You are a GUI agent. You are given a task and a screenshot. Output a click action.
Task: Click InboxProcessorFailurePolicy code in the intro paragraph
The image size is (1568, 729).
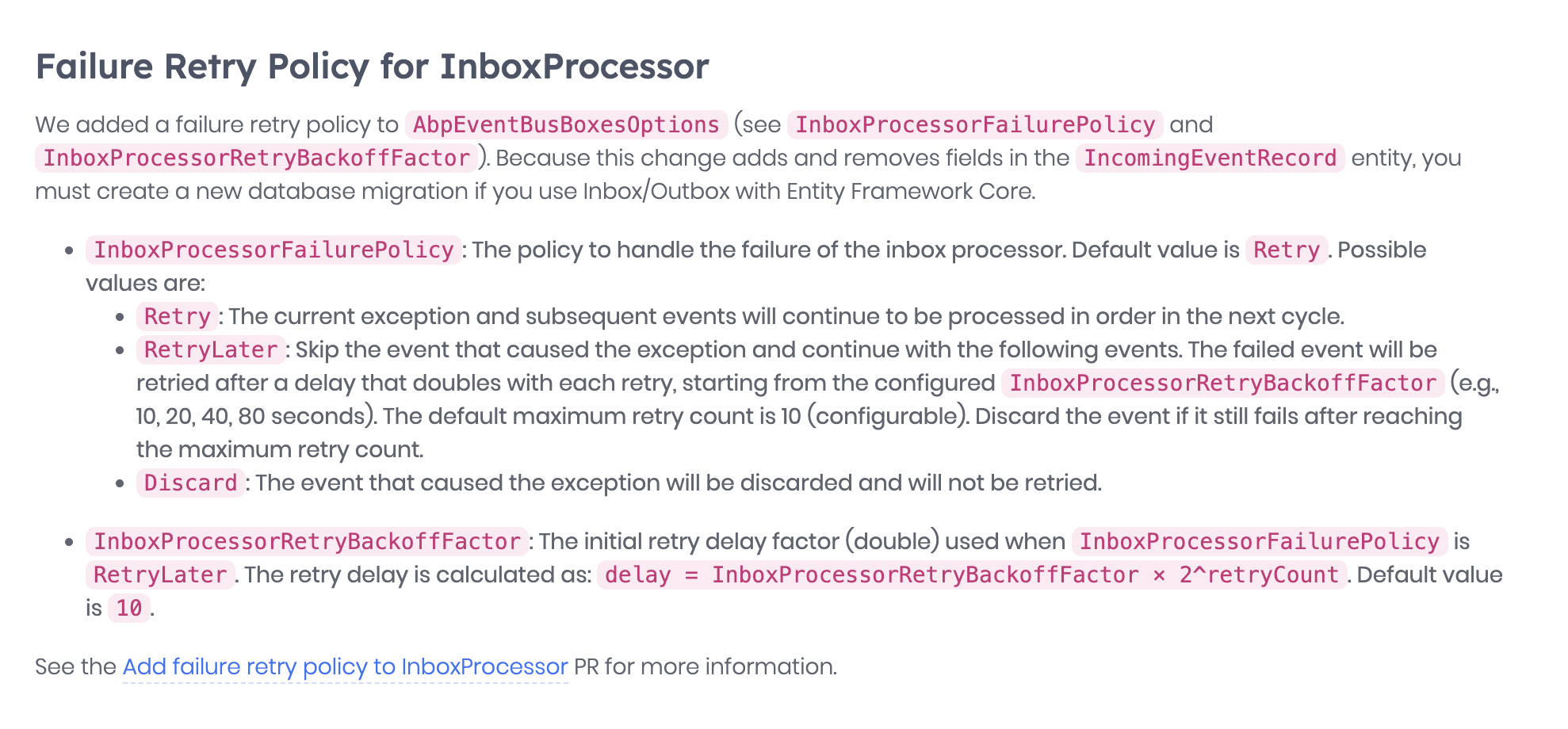point(974,125)
